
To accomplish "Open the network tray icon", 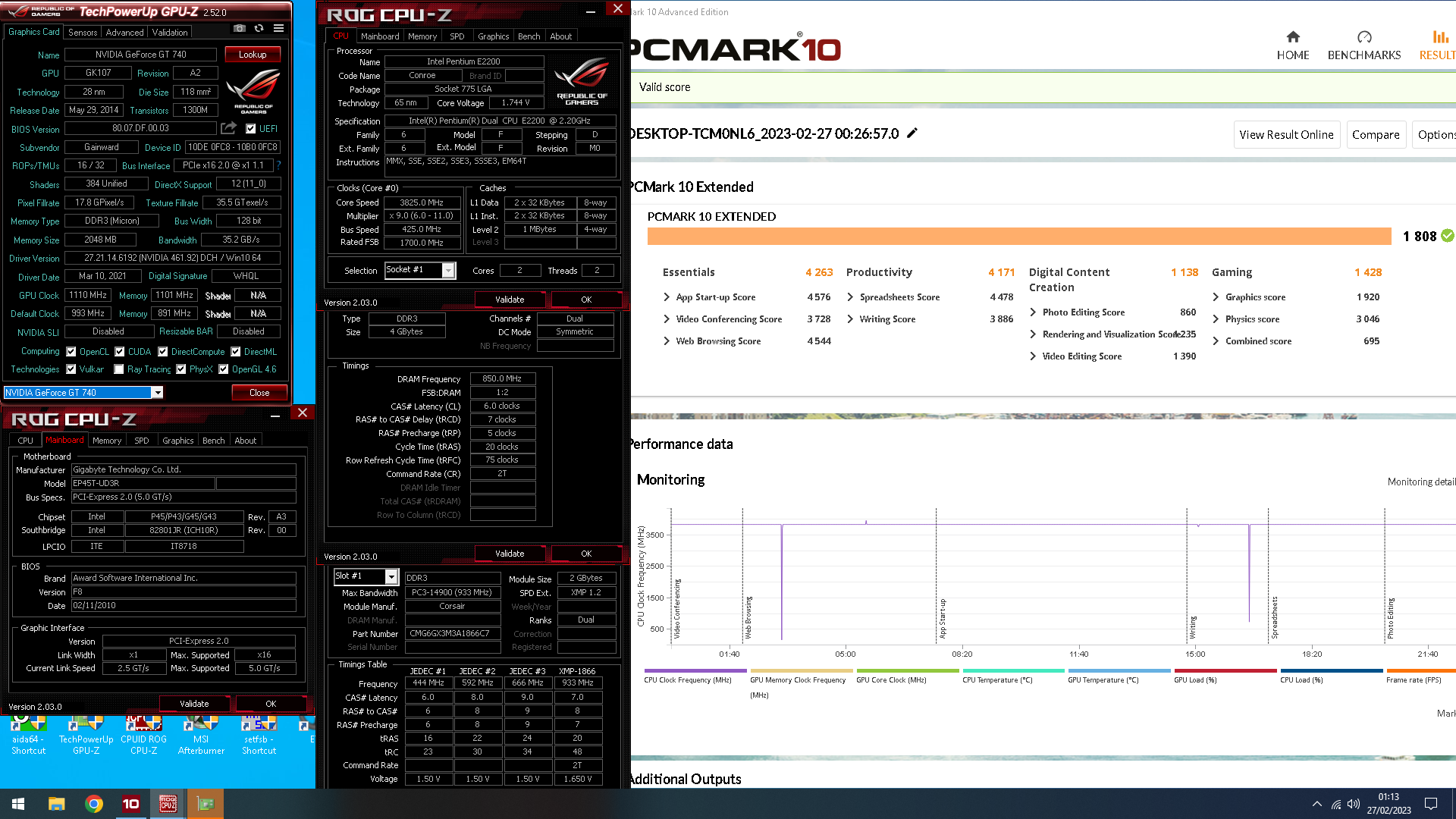I will coord(1336,804).
